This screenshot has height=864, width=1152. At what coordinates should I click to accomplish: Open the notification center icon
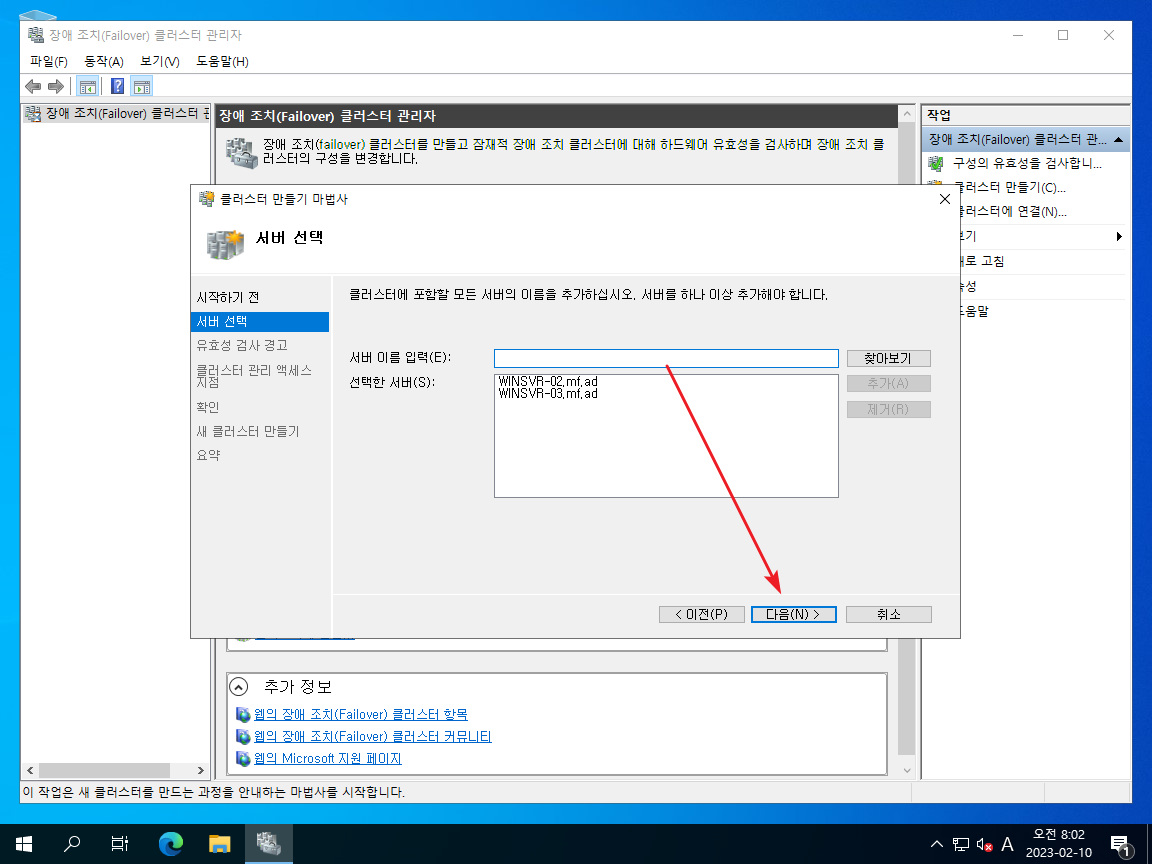(x=1122, y=844)
